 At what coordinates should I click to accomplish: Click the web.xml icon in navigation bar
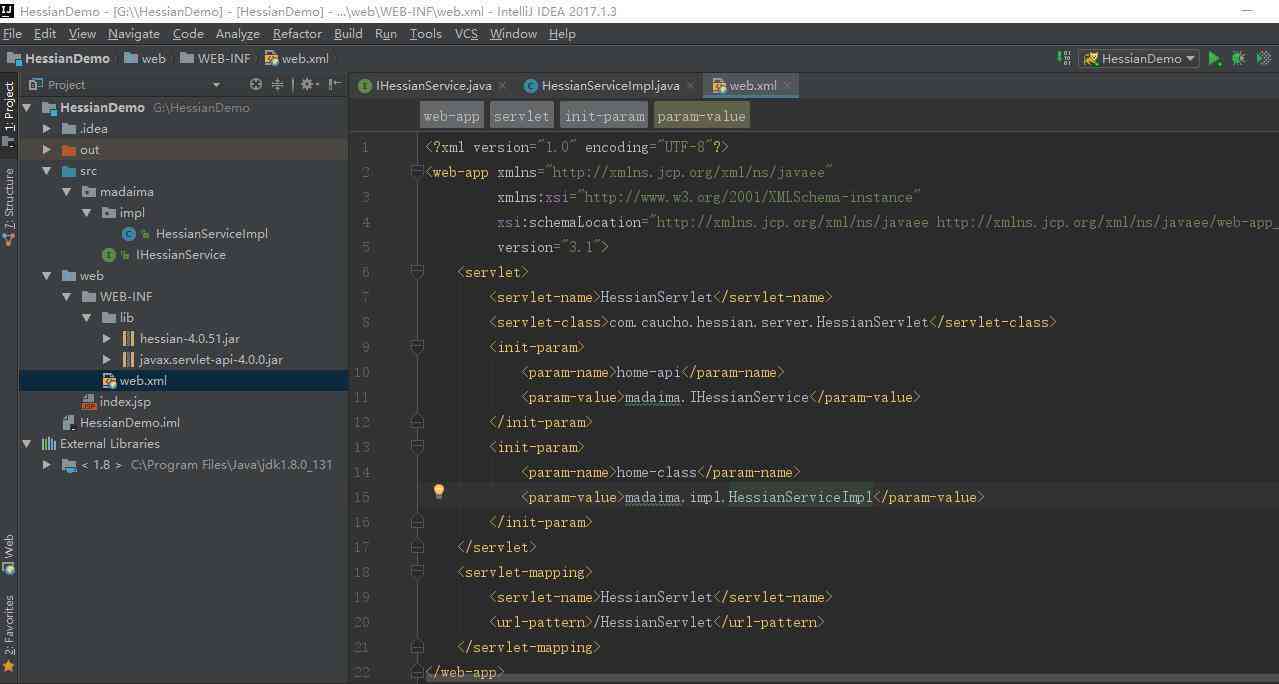tap(271, 58)
